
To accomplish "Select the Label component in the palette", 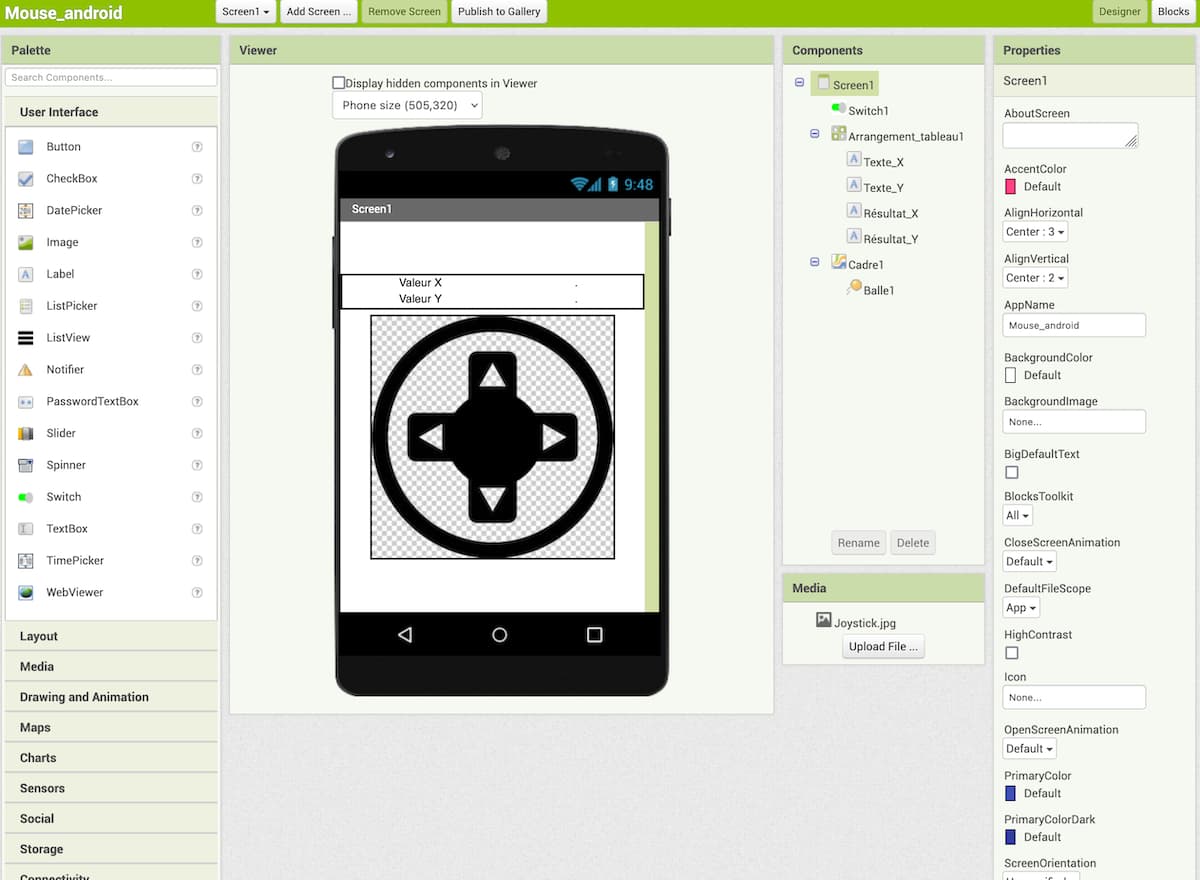I will (x=60, y=273).
